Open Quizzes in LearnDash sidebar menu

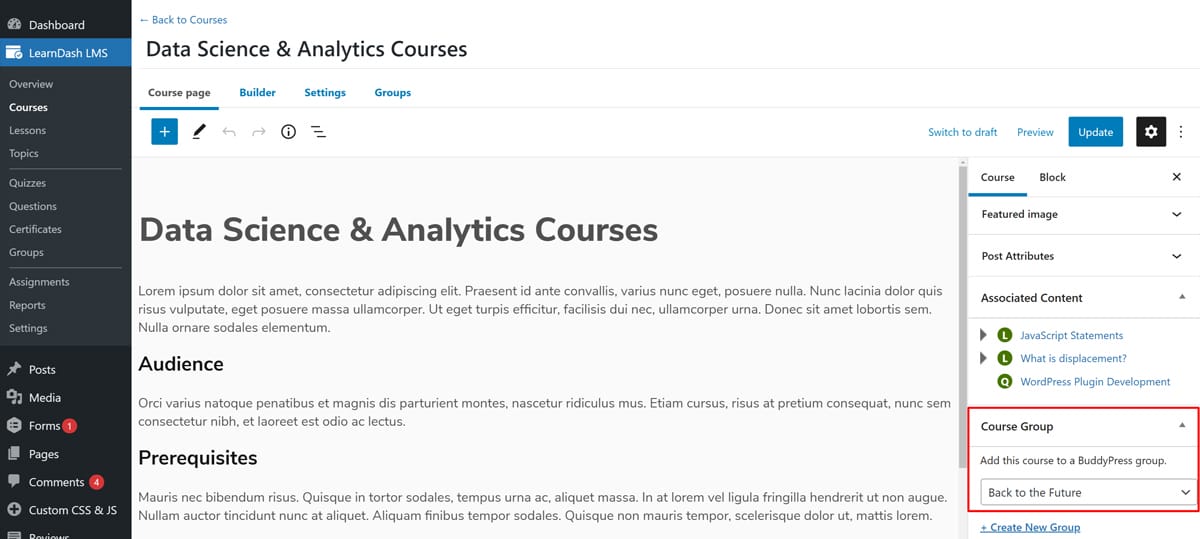click(x=27, y=183)
